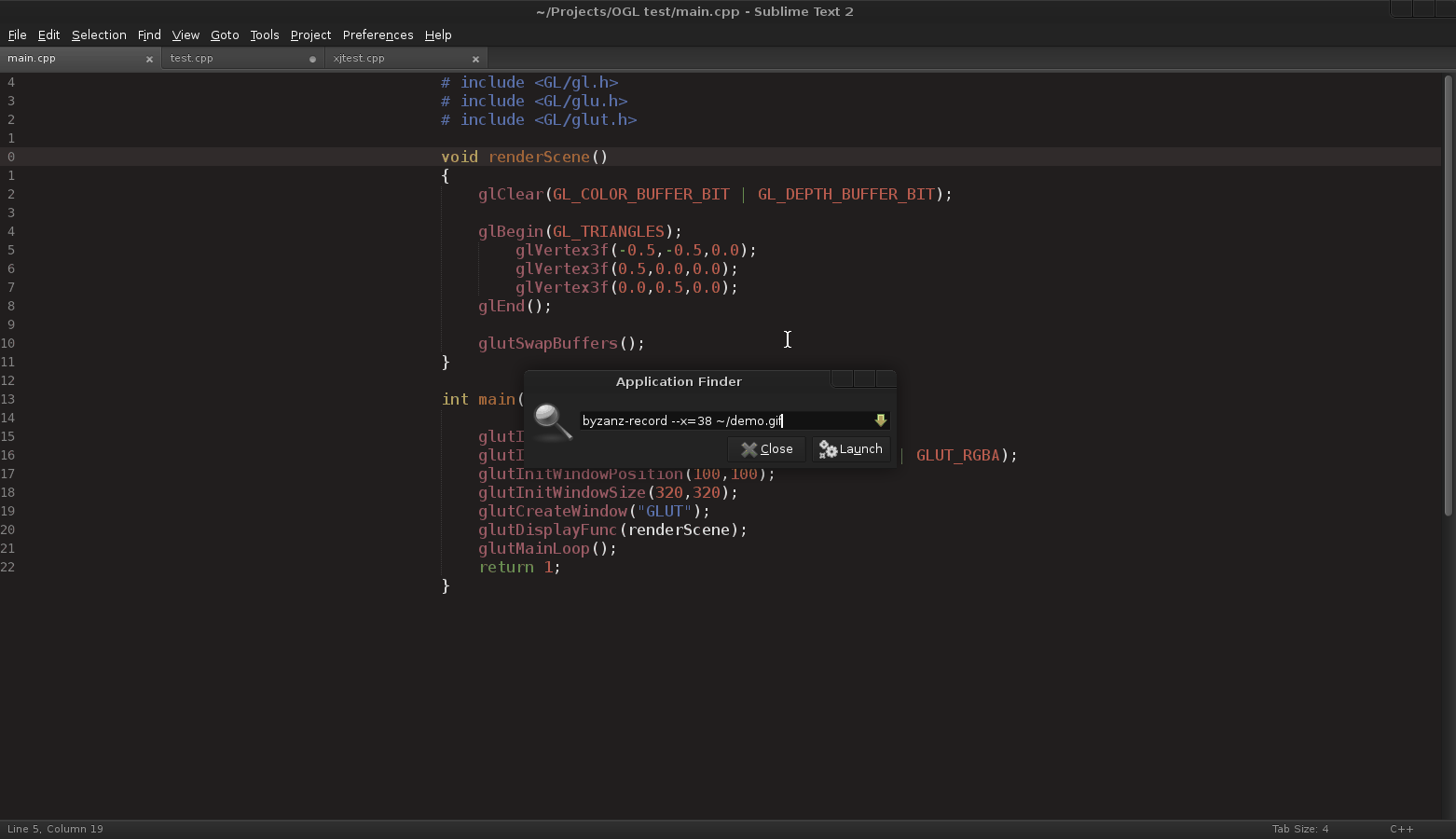Open the Goto menu
This screenshot has height=839, width=1456.
[x=225, y=34]
